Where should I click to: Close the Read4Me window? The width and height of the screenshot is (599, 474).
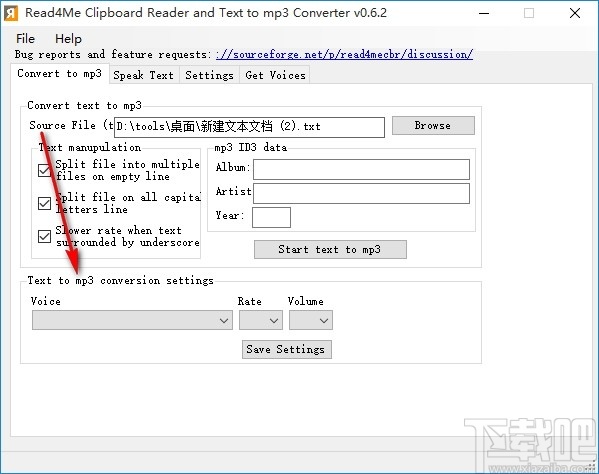coord(575,13)
